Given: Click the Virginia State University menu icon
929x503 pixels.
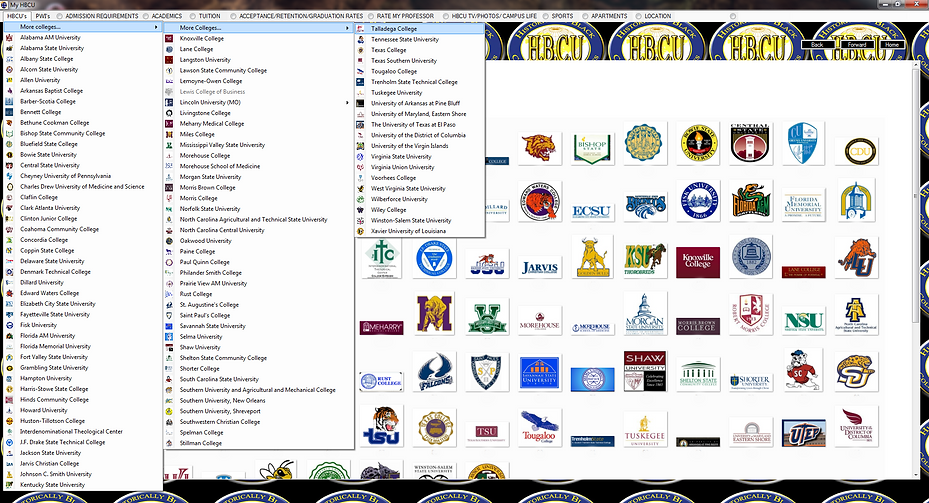Looking at the screenshot, I should pos(360,156).
